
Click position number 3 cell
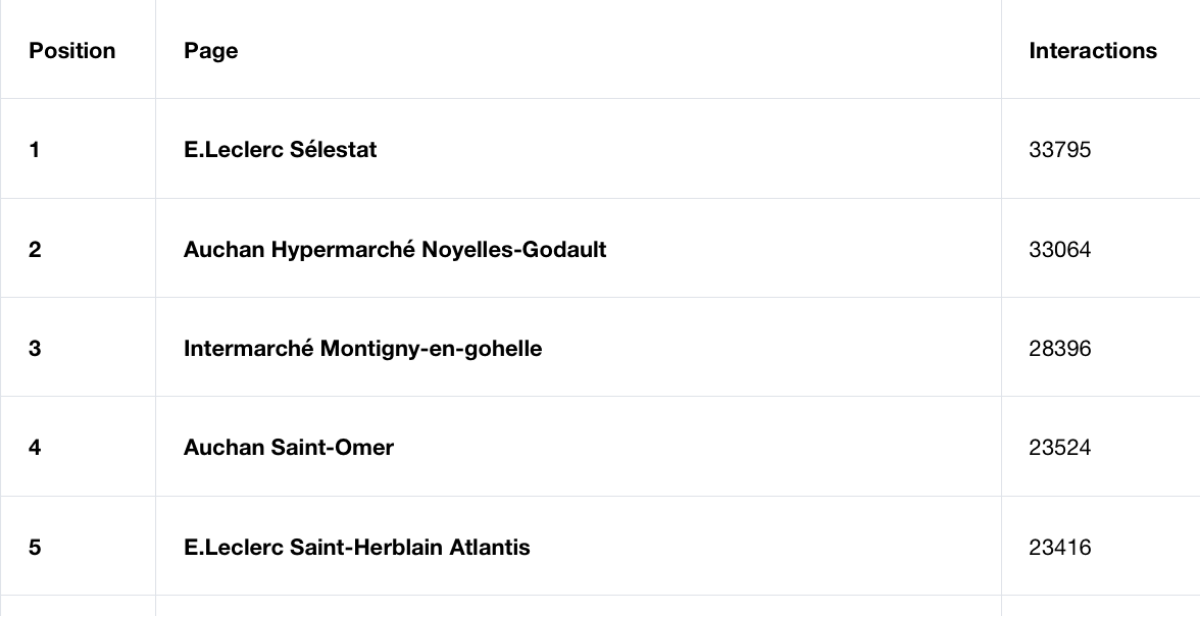tap(78, 347)
